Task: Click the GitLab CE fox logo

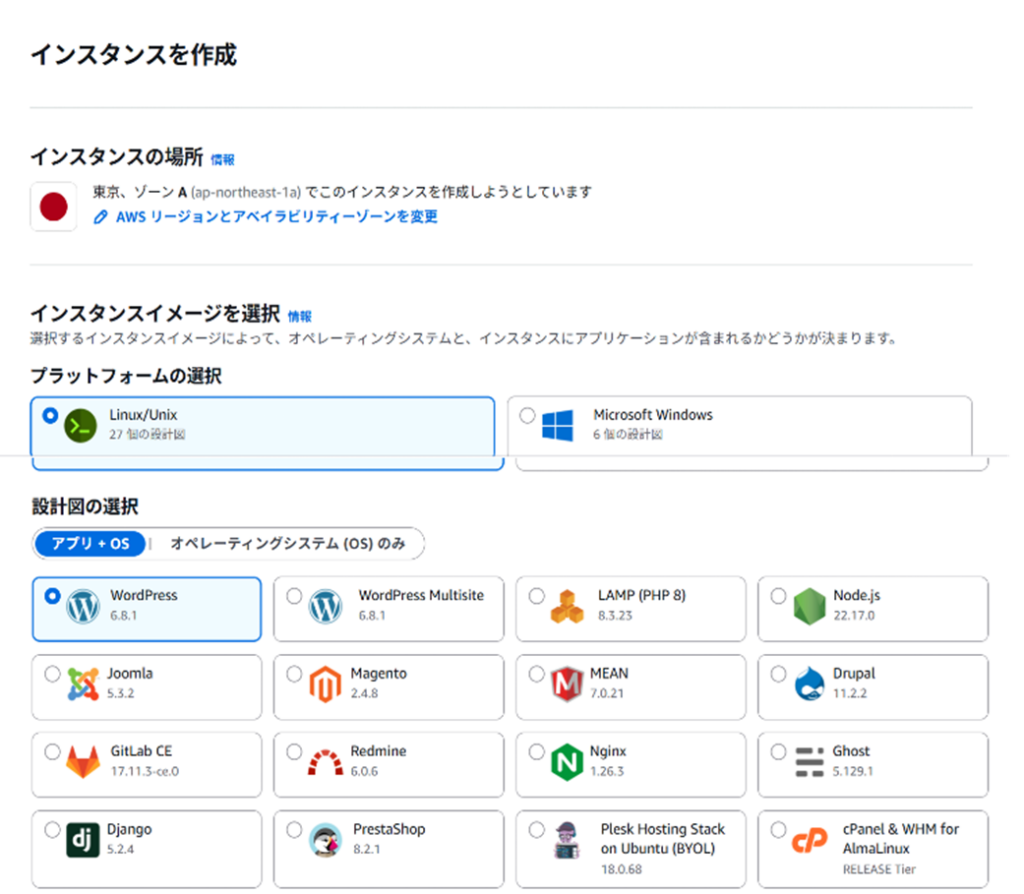Action: [83, 762]
